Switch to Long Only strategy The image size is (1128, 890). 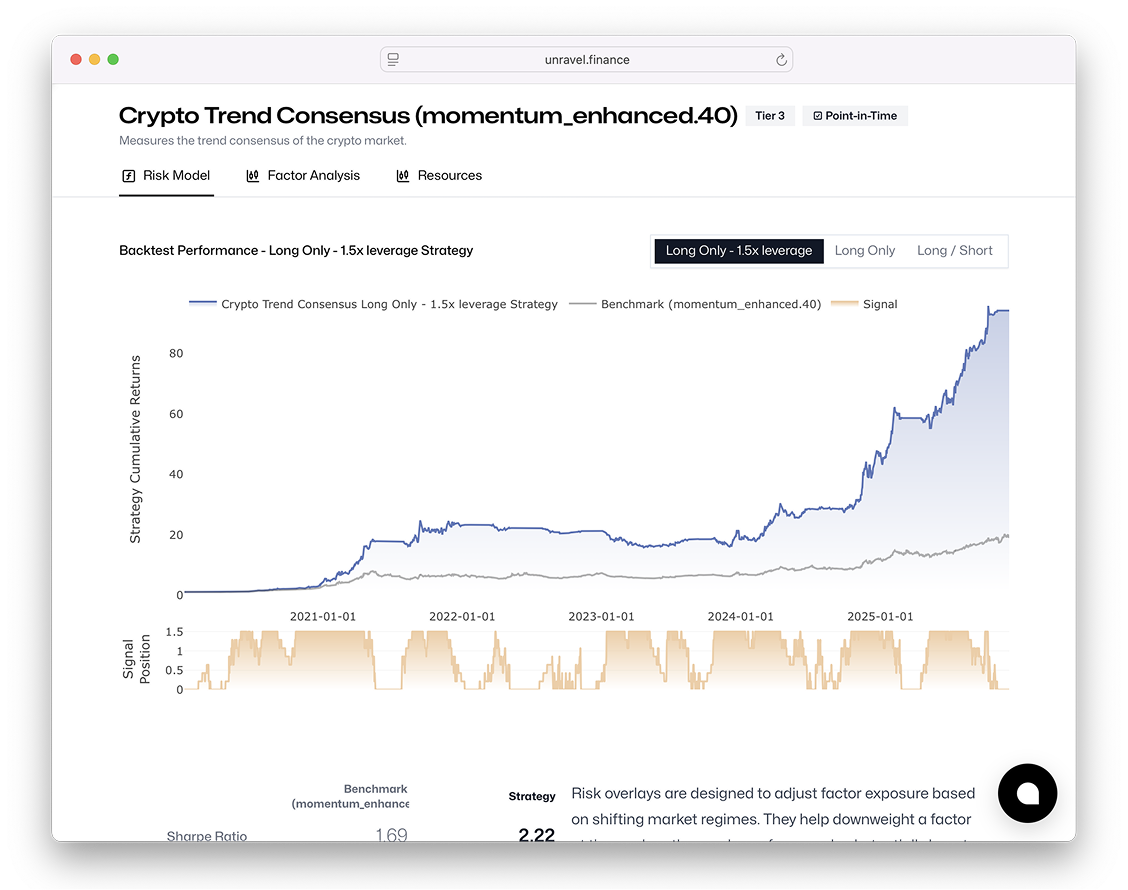865,251
